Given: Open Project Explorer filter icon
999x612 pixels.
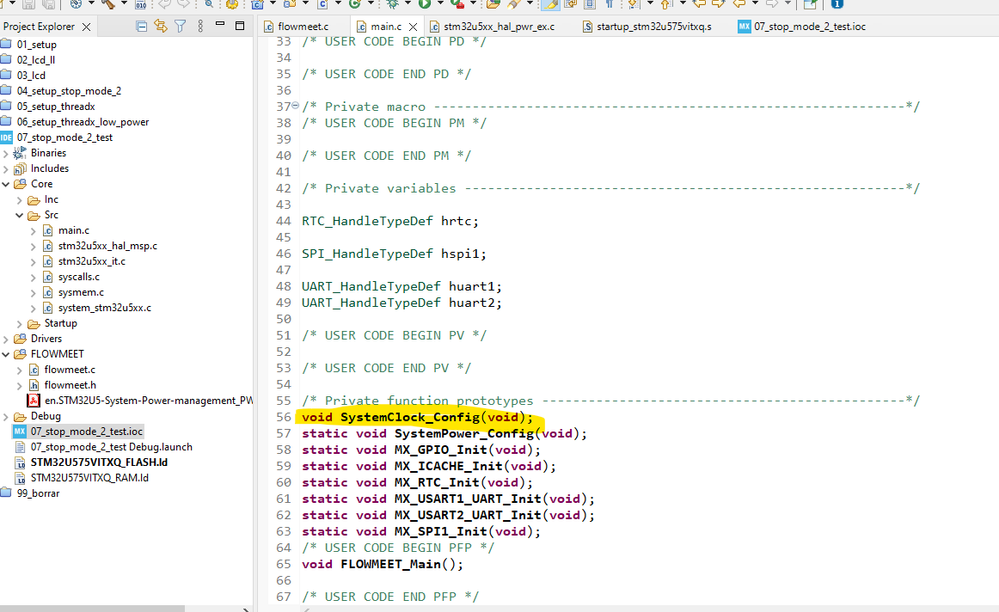Looking at the screenshot, I should 180,26.
